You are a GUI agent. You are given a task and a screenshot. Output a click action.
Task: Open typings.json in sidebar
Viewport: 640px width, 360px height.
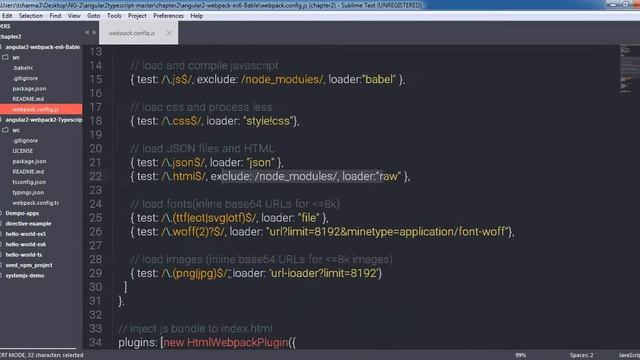click(x=28, y=192)
